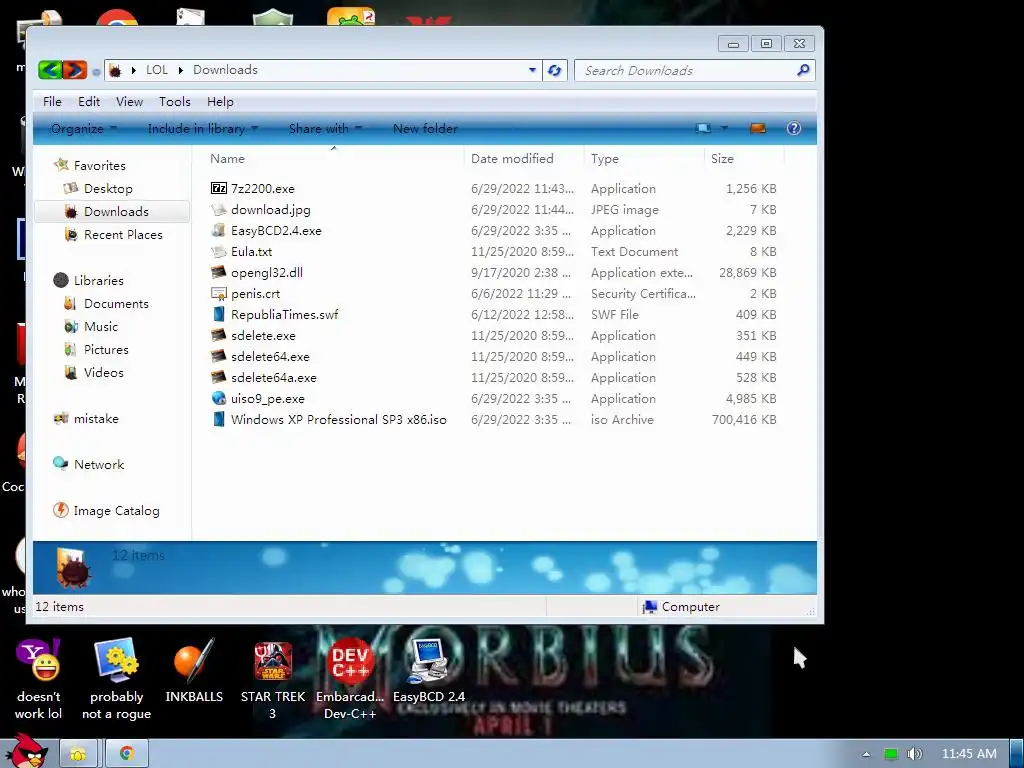Viewport: 1024px width, 768px height.
Task: Select the opengl32.dll file icon
Action: point(219,272)
